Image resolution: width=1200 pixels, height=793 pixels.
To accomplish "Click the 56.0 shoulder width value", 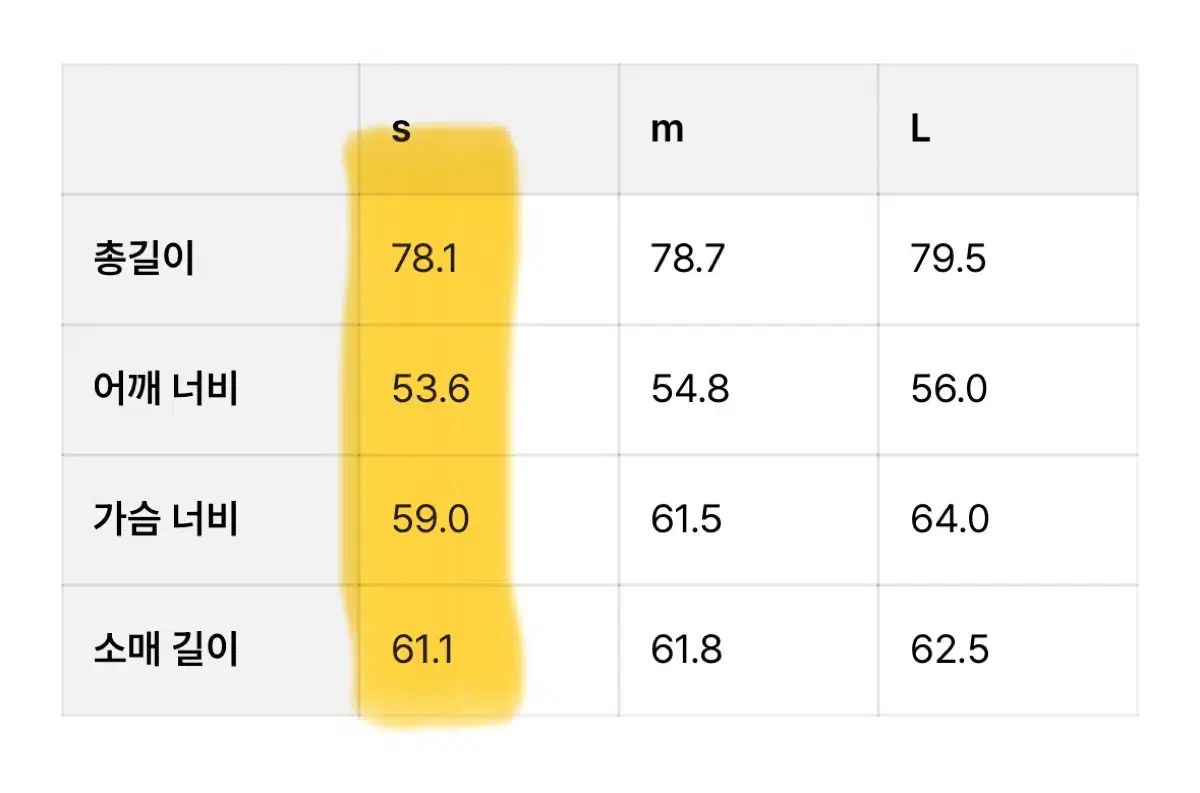I will 949,390.
